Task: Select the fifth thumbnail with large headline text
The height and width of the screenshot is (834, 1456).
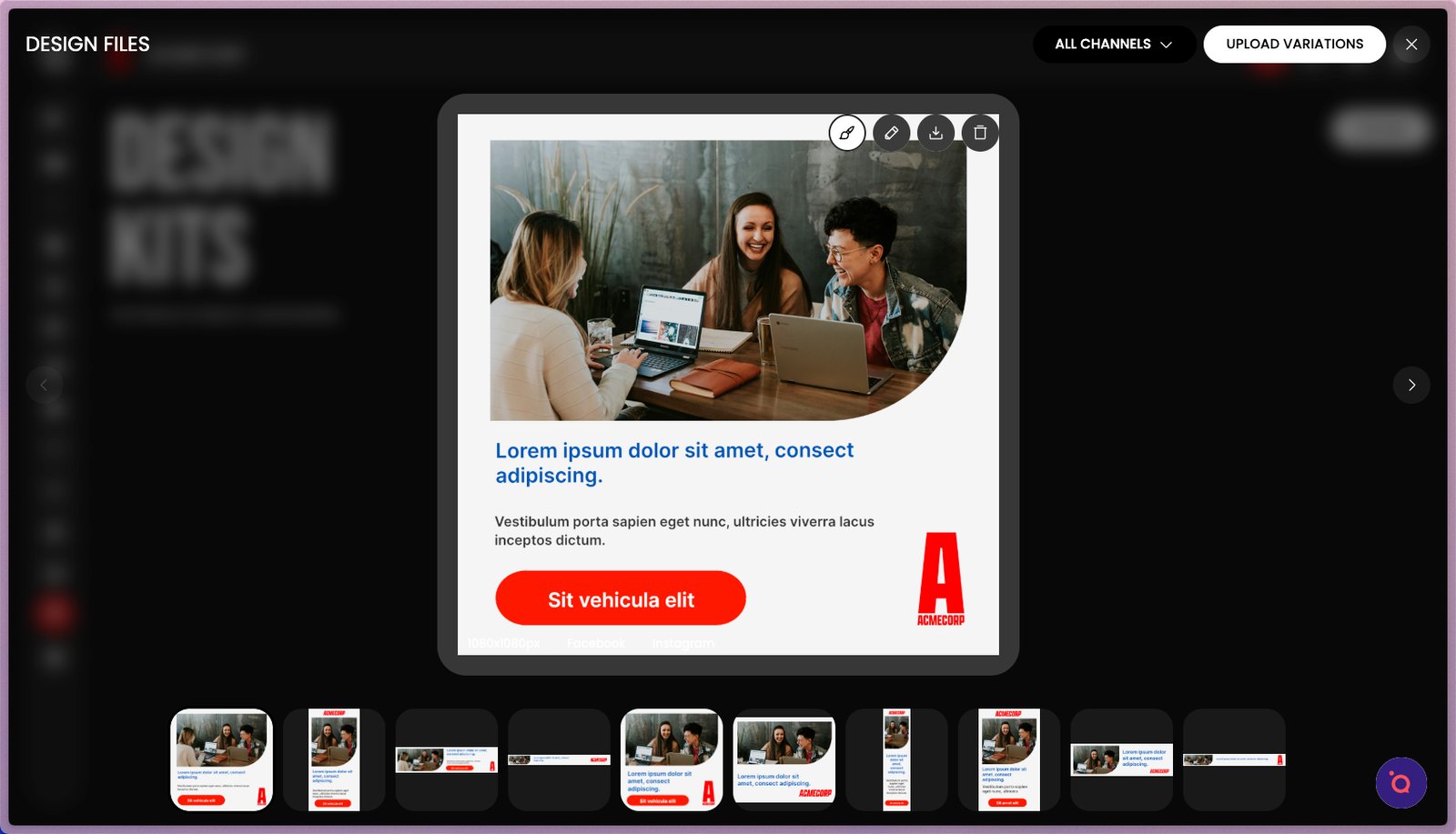Action: 672,759
